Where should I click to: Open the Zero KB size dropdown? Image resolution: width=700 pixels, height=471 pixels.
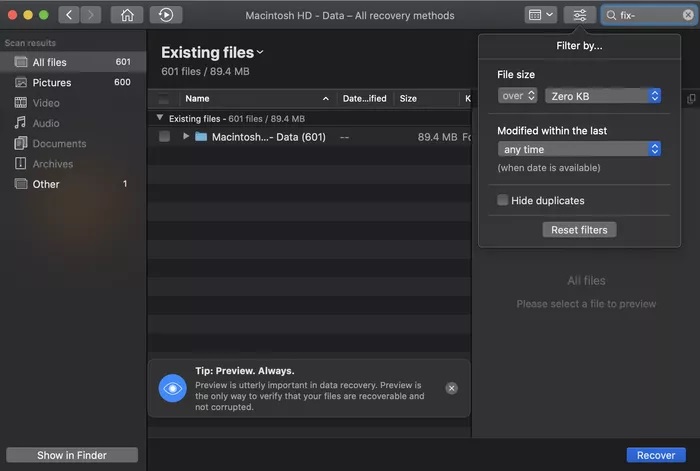coord(603,96)
